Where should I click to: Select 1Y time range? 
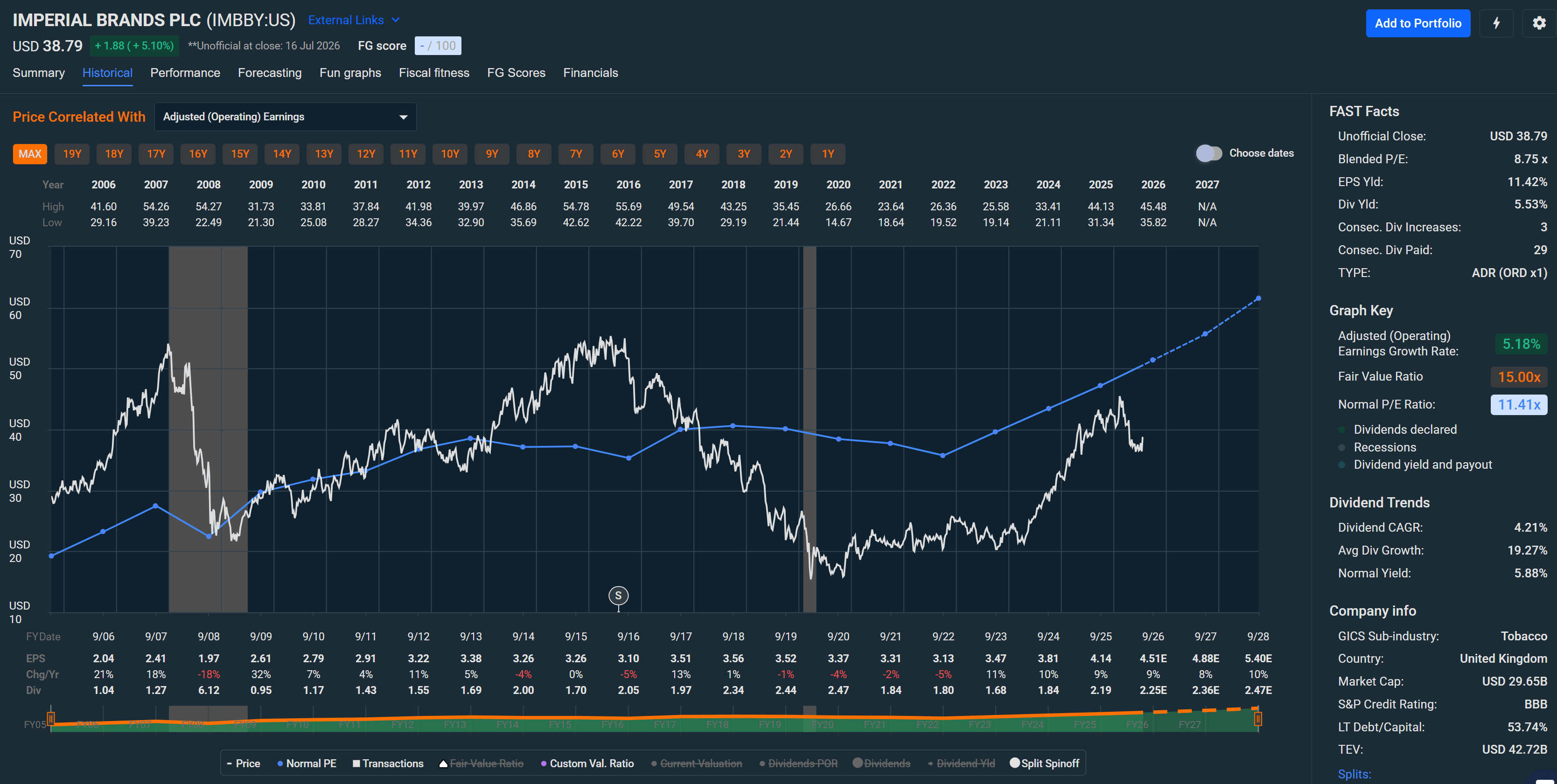(x=827, y=153)
